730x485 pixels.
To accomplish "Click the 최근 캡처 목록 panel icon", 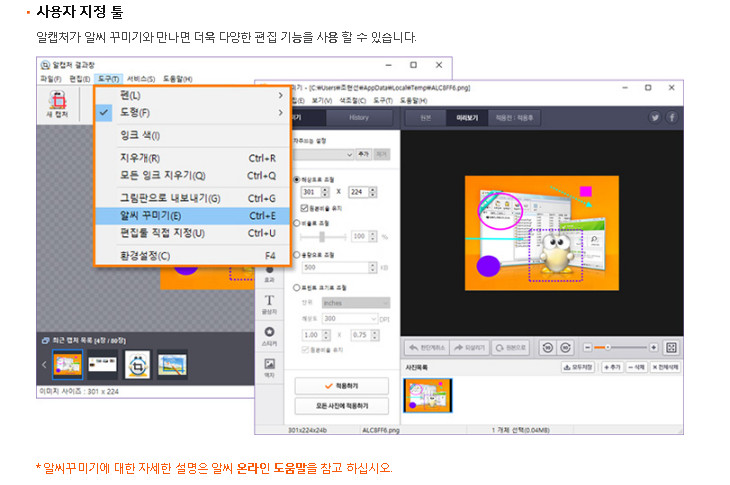I will [45, 341].
